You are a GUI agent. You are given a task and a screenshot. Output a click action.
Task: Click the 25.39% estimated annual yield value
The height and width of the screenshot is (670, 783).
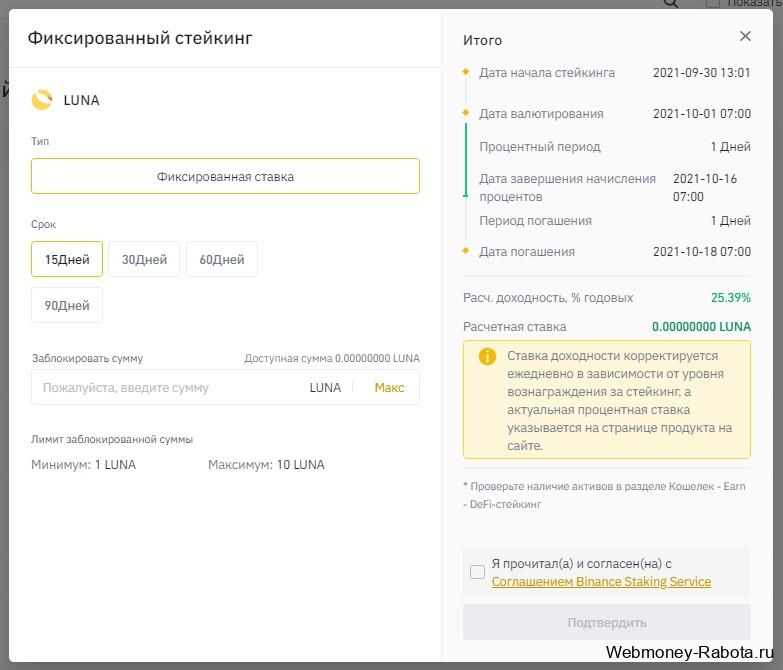point(731,298)
